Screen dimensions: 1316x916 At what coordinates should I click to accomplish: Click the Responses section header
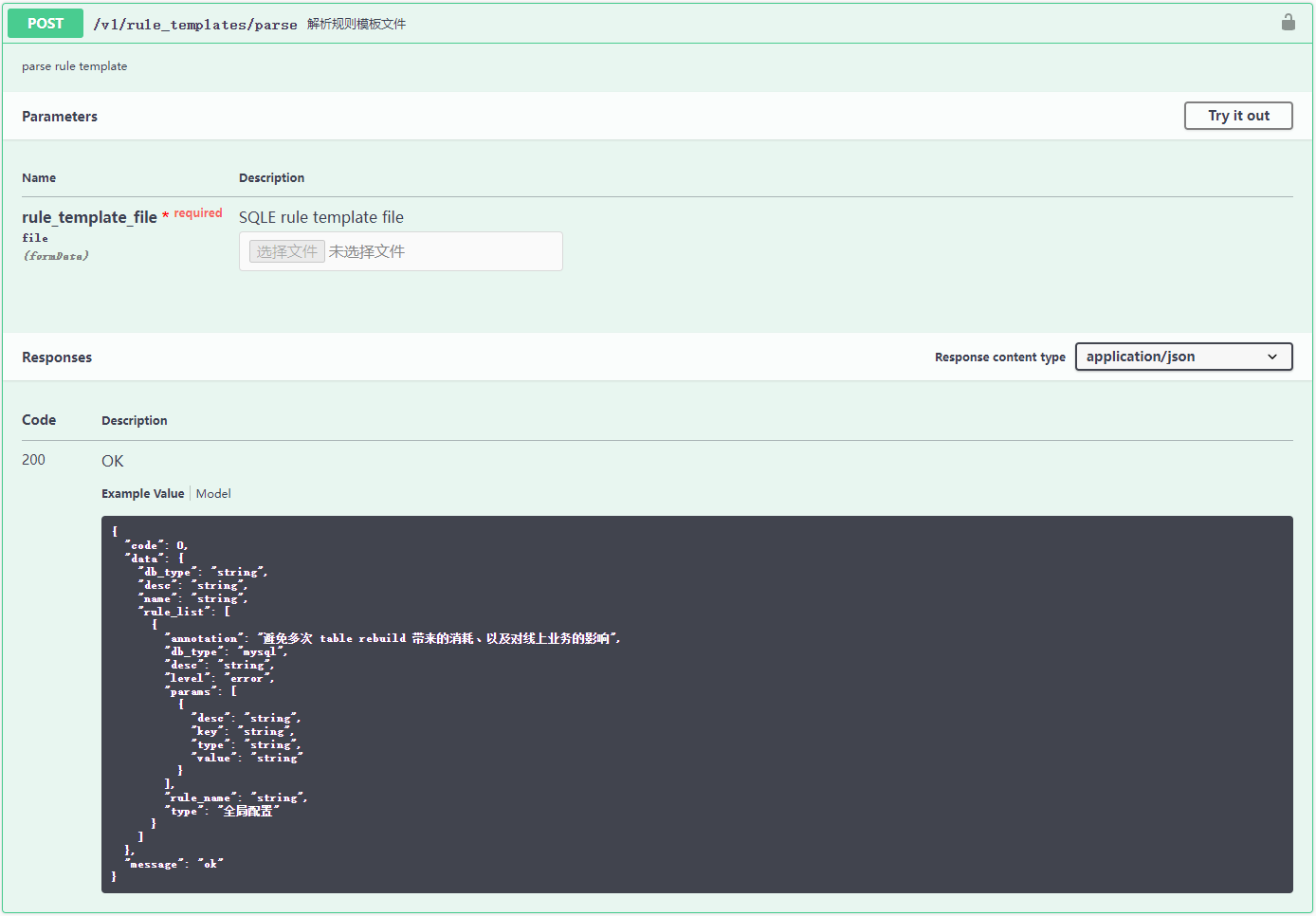(x=56, y=357)
